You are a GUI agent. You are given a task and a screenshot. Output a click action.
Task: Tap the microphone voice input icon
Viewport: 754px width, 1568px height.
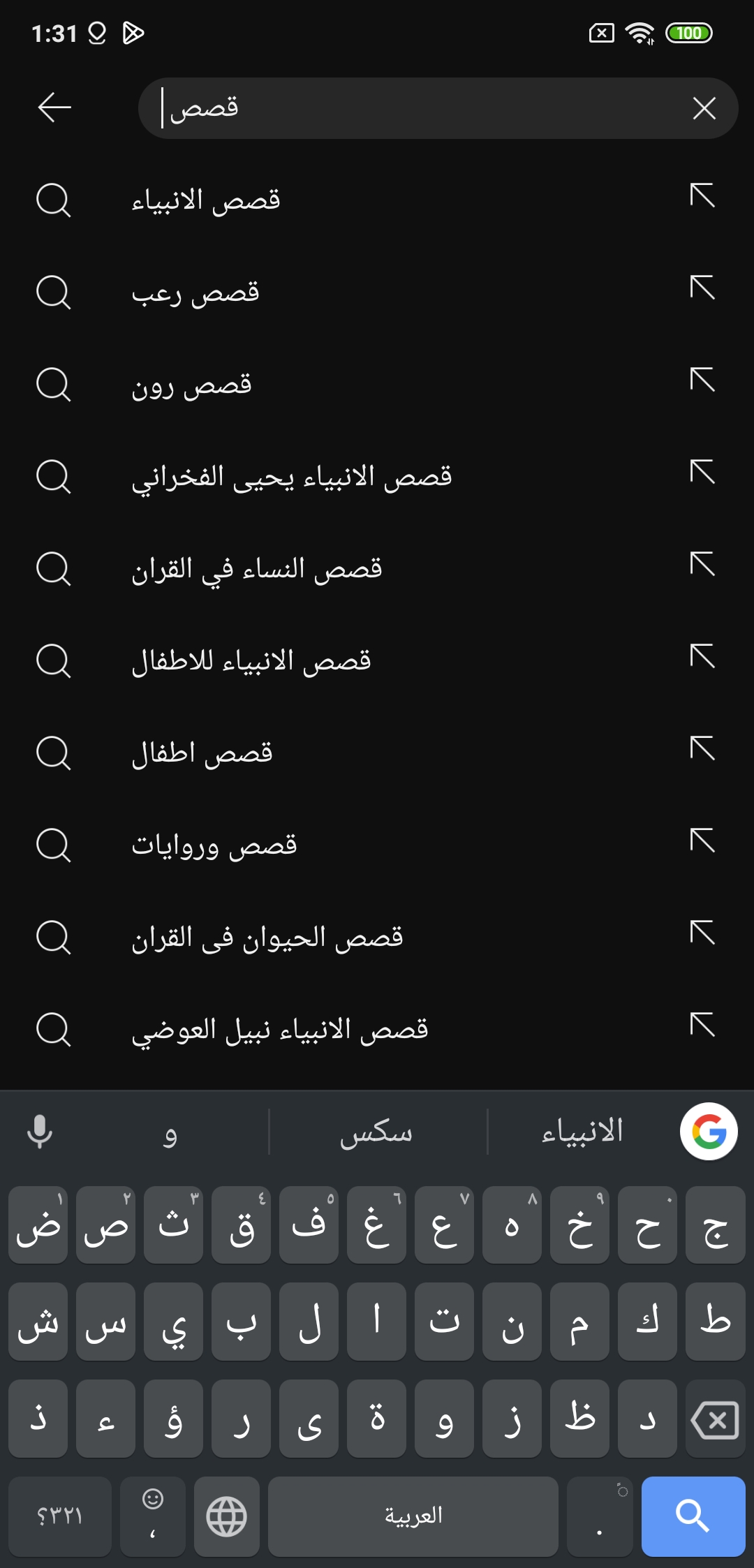40,1132
